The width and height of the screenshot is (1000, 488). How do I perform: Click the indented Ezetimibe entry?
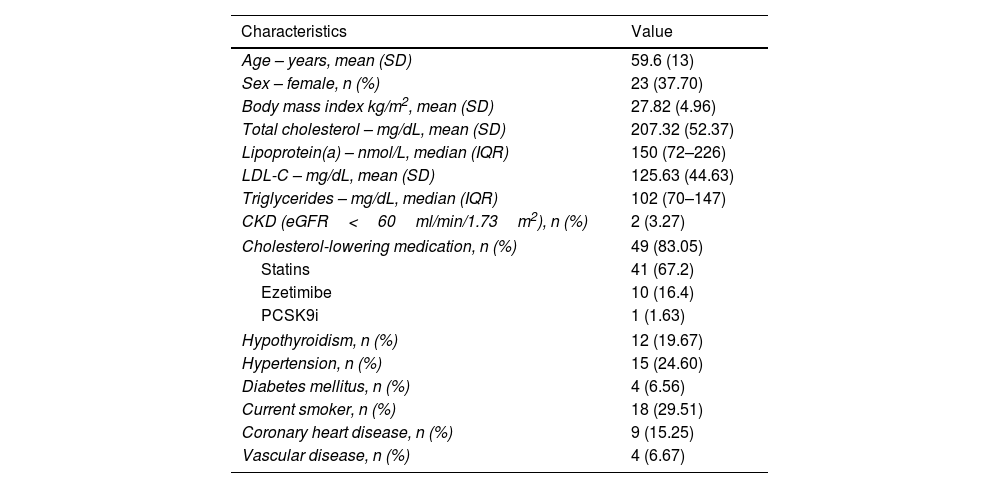coord(296,292)
